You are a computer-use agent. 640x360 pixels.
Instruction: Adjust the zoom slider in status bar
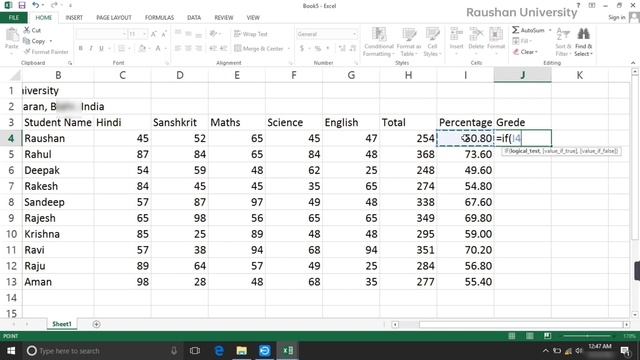(587, 336)
